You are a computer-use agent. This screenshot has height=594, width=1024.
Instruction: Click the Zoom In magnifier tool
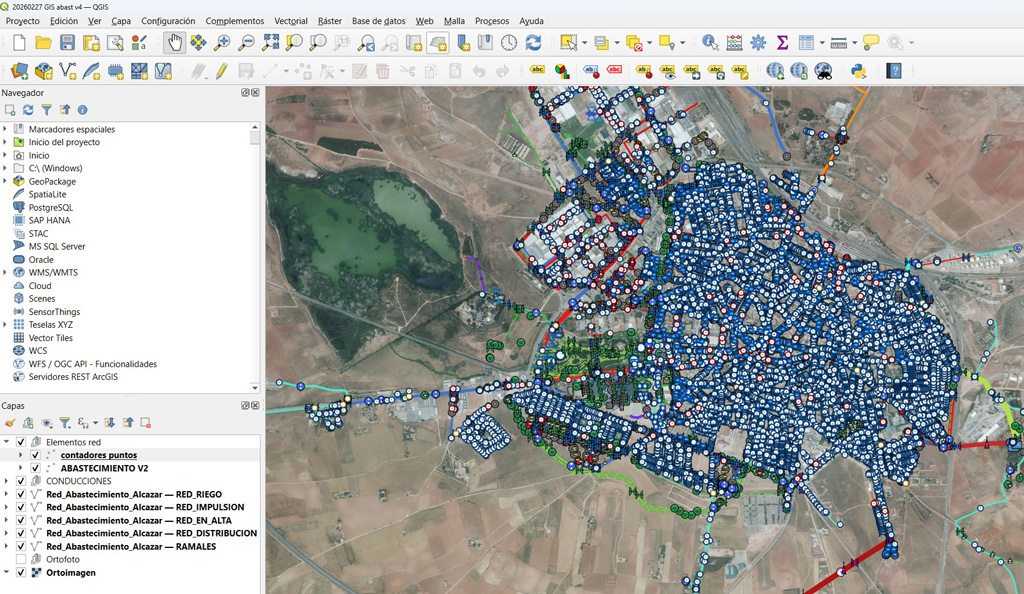pos(222,42)
